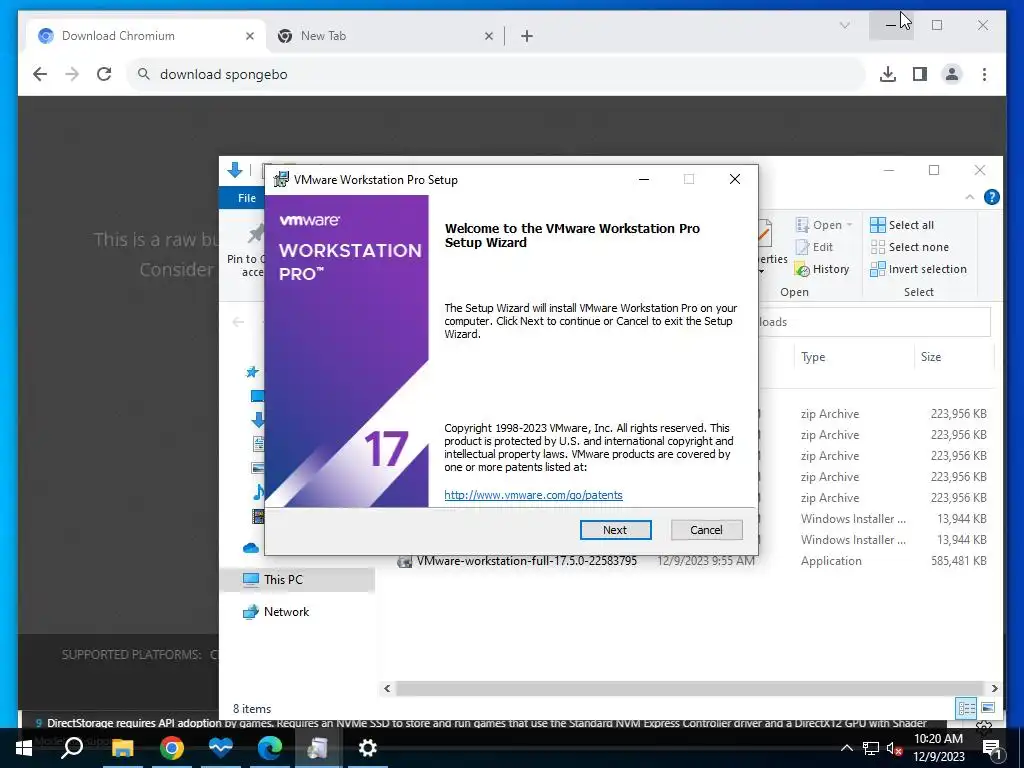
Task: Open a new browser tab with plus button
Action: click(527, 36)
